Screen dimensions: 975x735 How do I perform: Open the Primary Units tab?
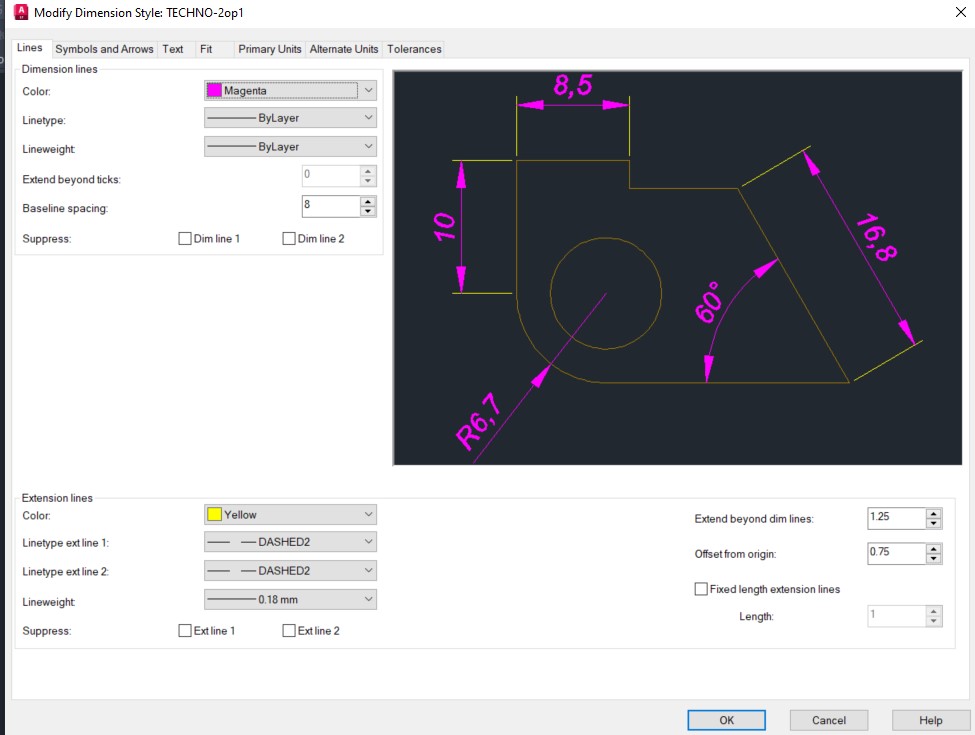(267, 48)
